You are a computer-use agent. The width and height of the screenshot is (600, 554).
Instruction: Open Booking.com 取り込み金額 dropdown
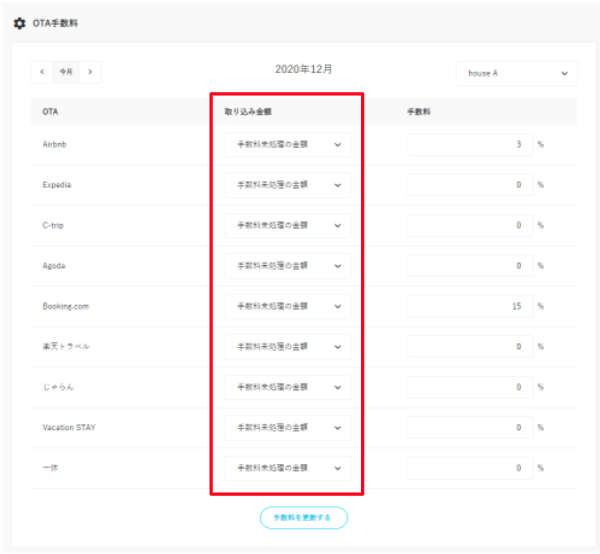point(287,306)
